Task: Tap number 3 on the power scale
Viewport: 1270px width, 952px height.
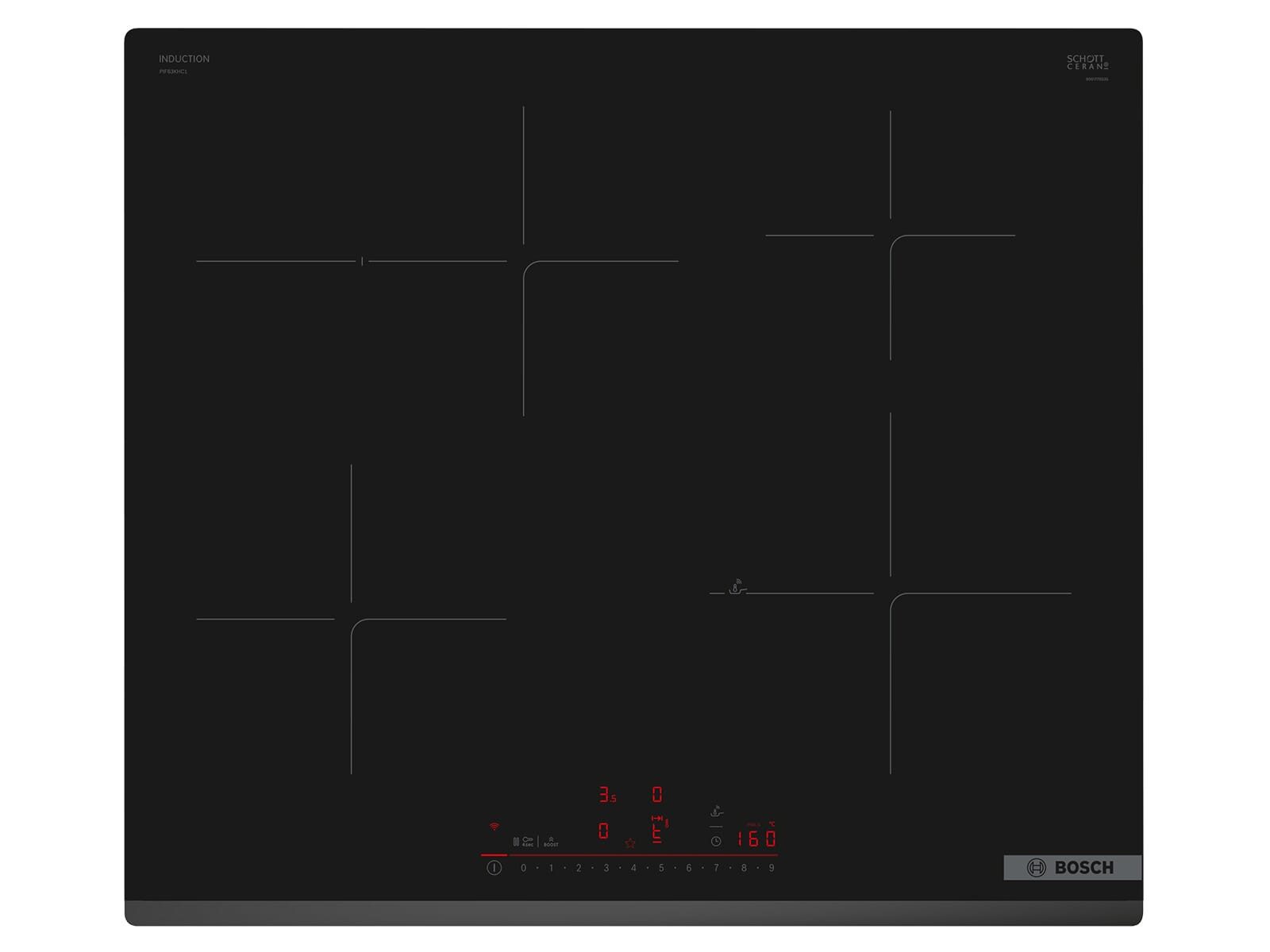Action: [606, 868]
